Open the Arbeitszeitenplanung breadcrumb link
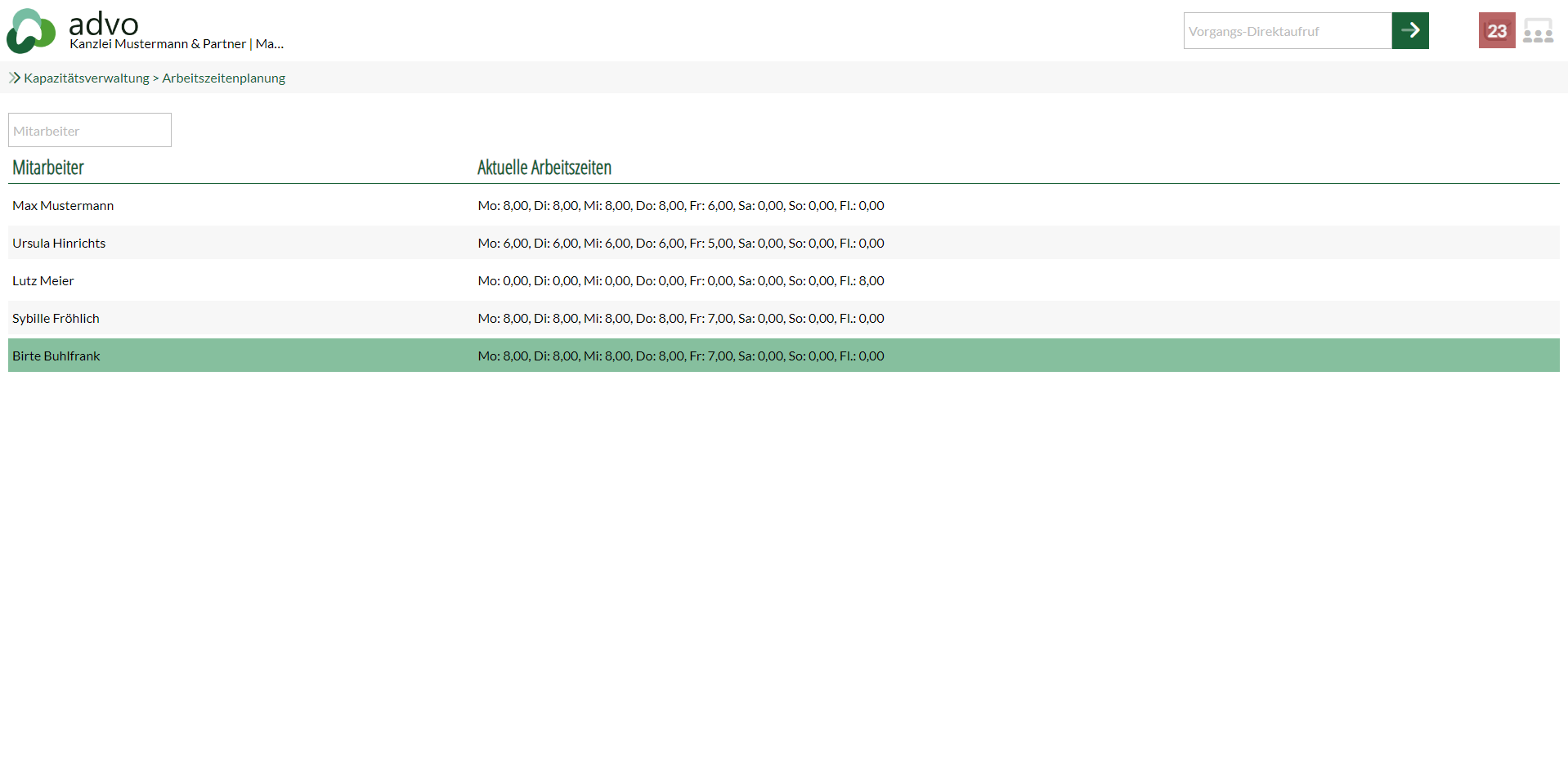This screenshot has height=783, width=1568. [223, 78]
